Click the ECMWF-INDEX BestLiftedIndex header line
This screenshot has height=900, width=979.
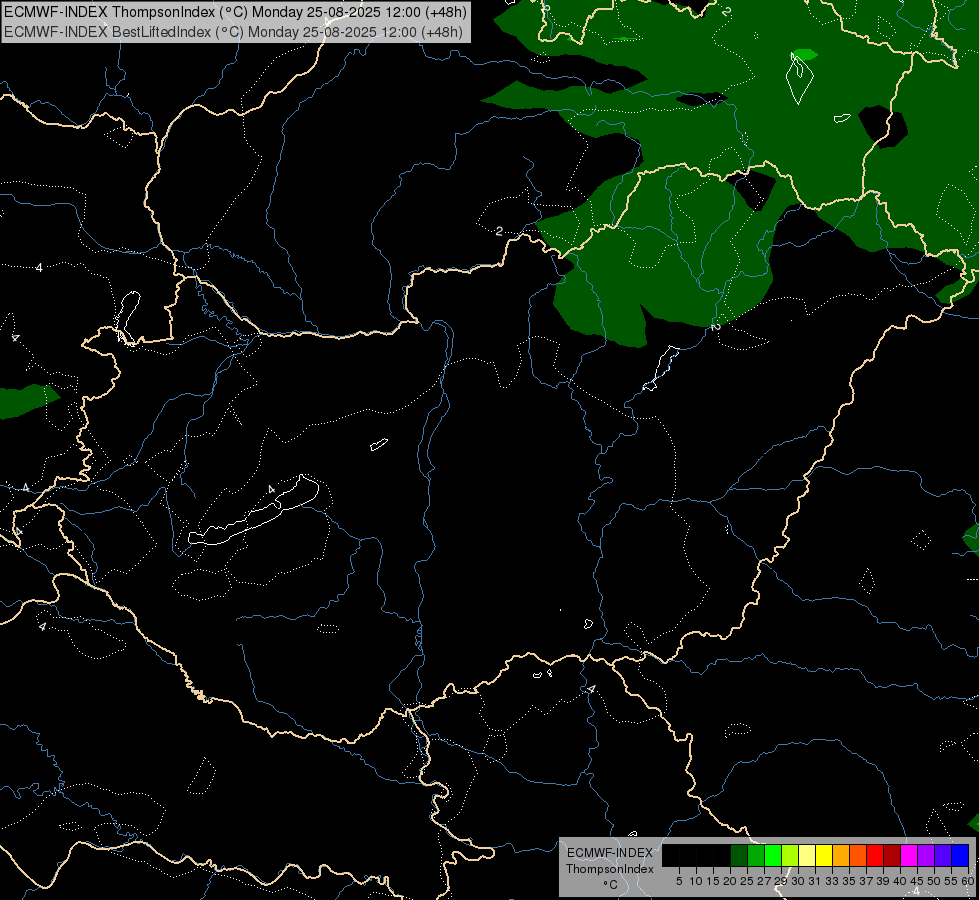(x=234, y=32)
